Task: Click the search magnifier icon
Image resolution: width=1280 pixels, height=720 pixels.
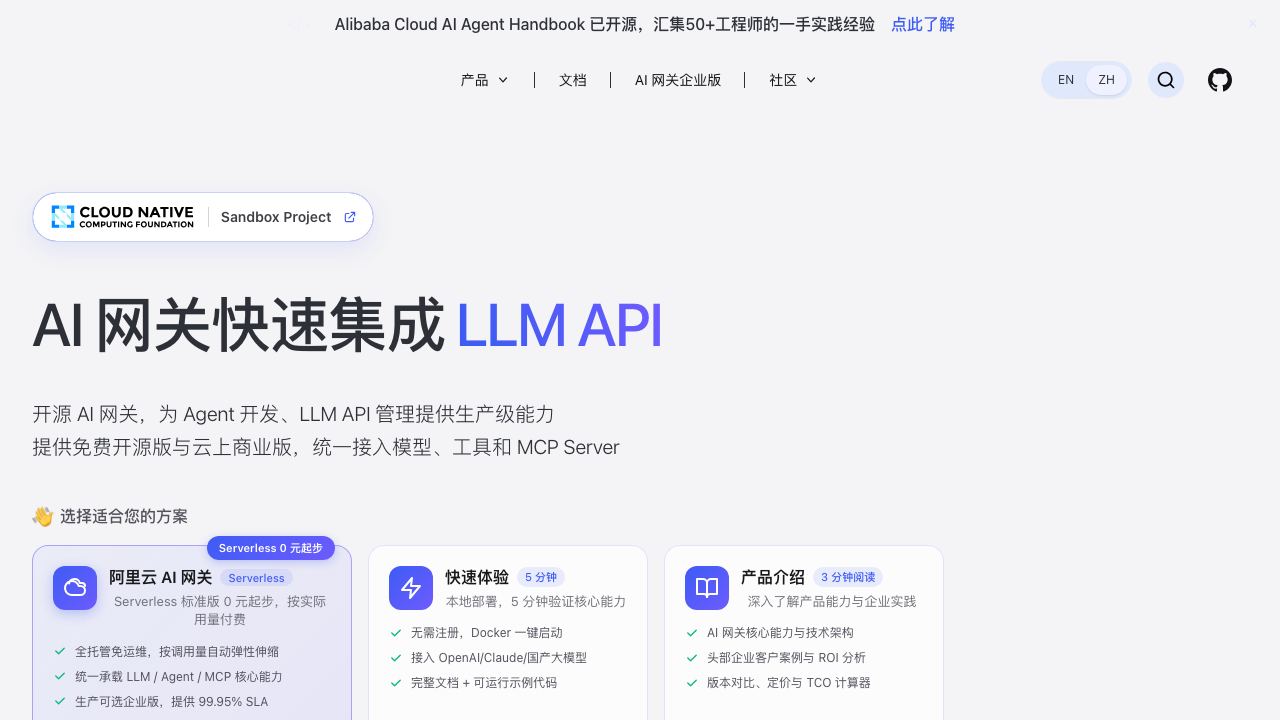Action: tap(1166, 80)
